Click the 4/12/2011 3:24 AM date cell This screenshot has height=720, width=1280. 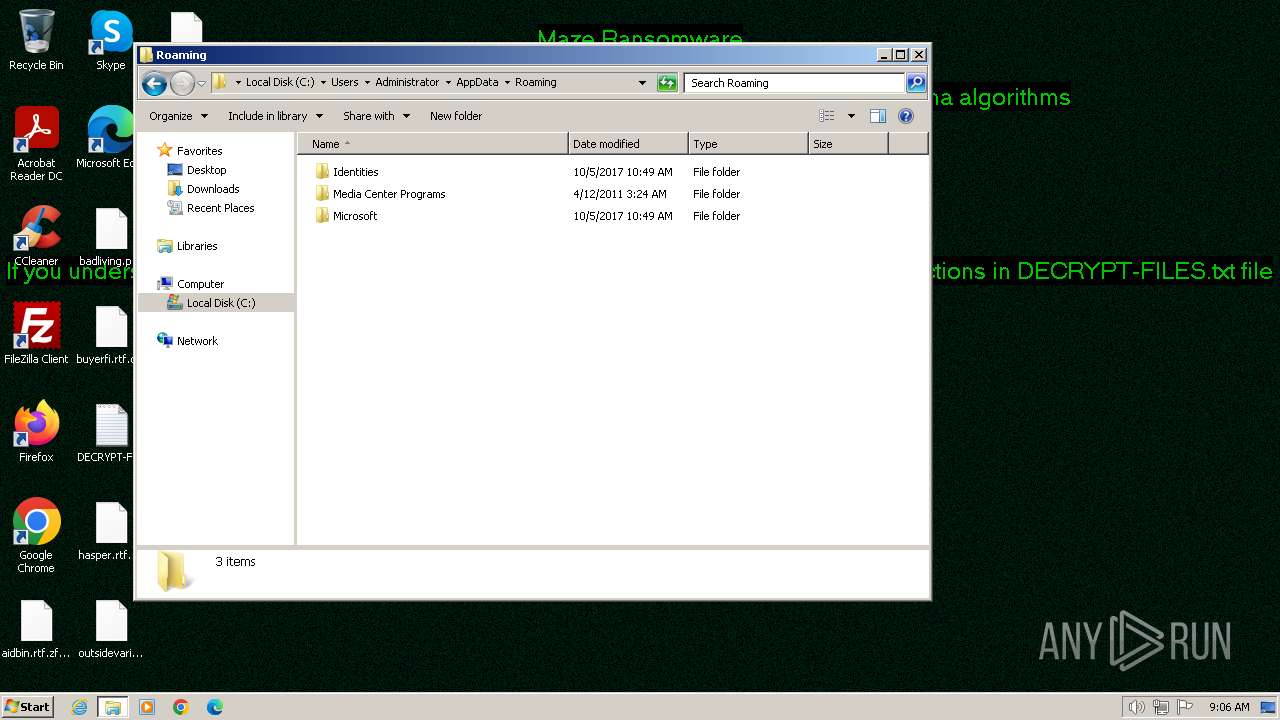point(620,194)
